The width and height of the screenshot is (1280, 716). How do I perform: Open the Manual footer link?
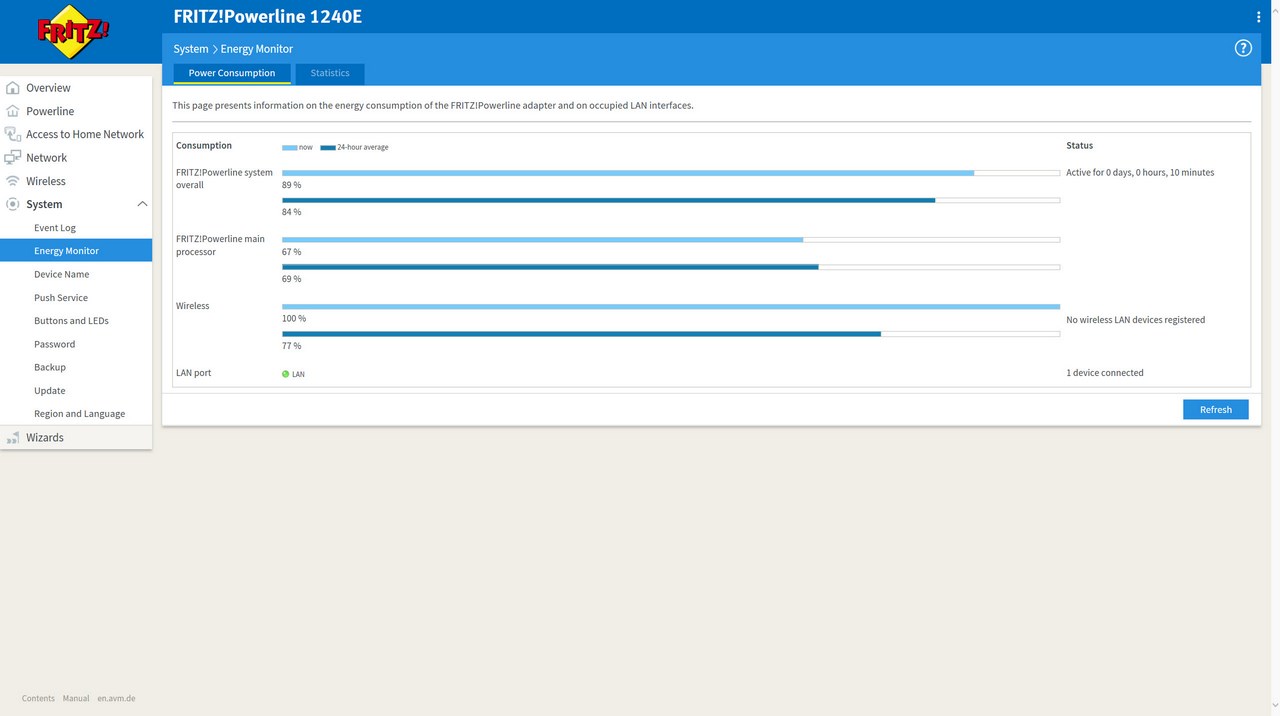pos(76,698)
